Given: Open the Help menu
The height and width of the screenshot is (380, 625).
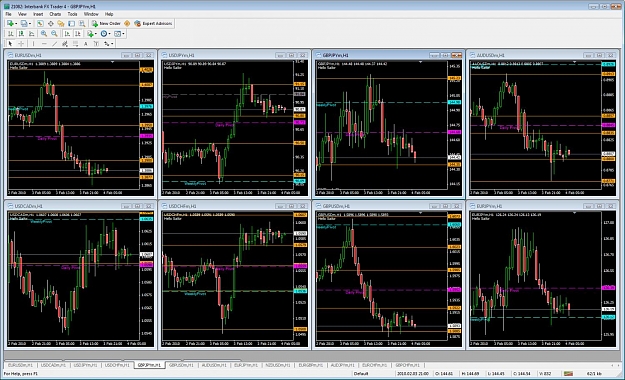Looking at the screenshot, I should tap(109, 14).
